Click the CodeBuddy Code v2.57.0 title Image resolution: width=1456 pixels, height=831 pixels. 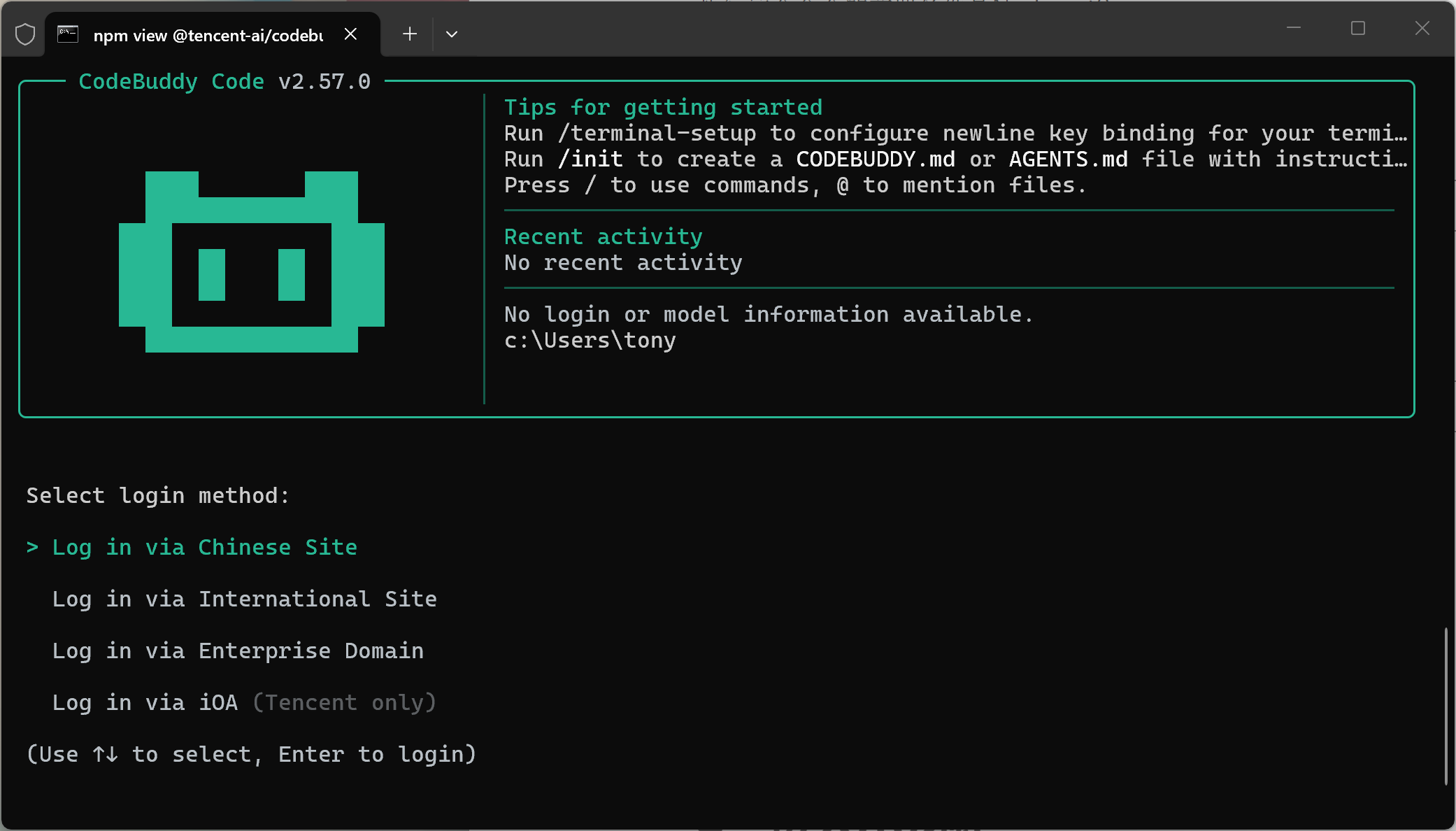[224, 82]
